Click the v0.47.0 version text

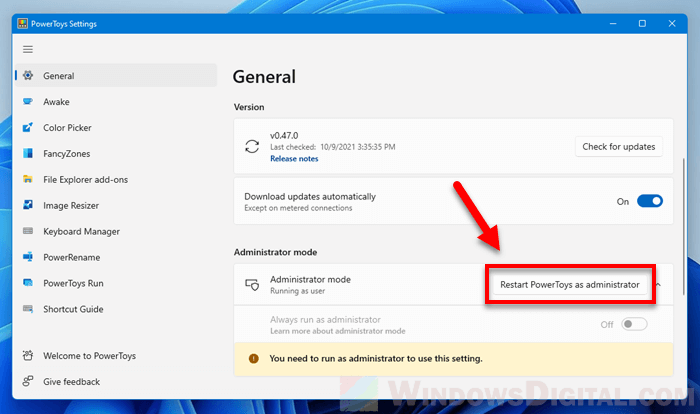(284, 135)
